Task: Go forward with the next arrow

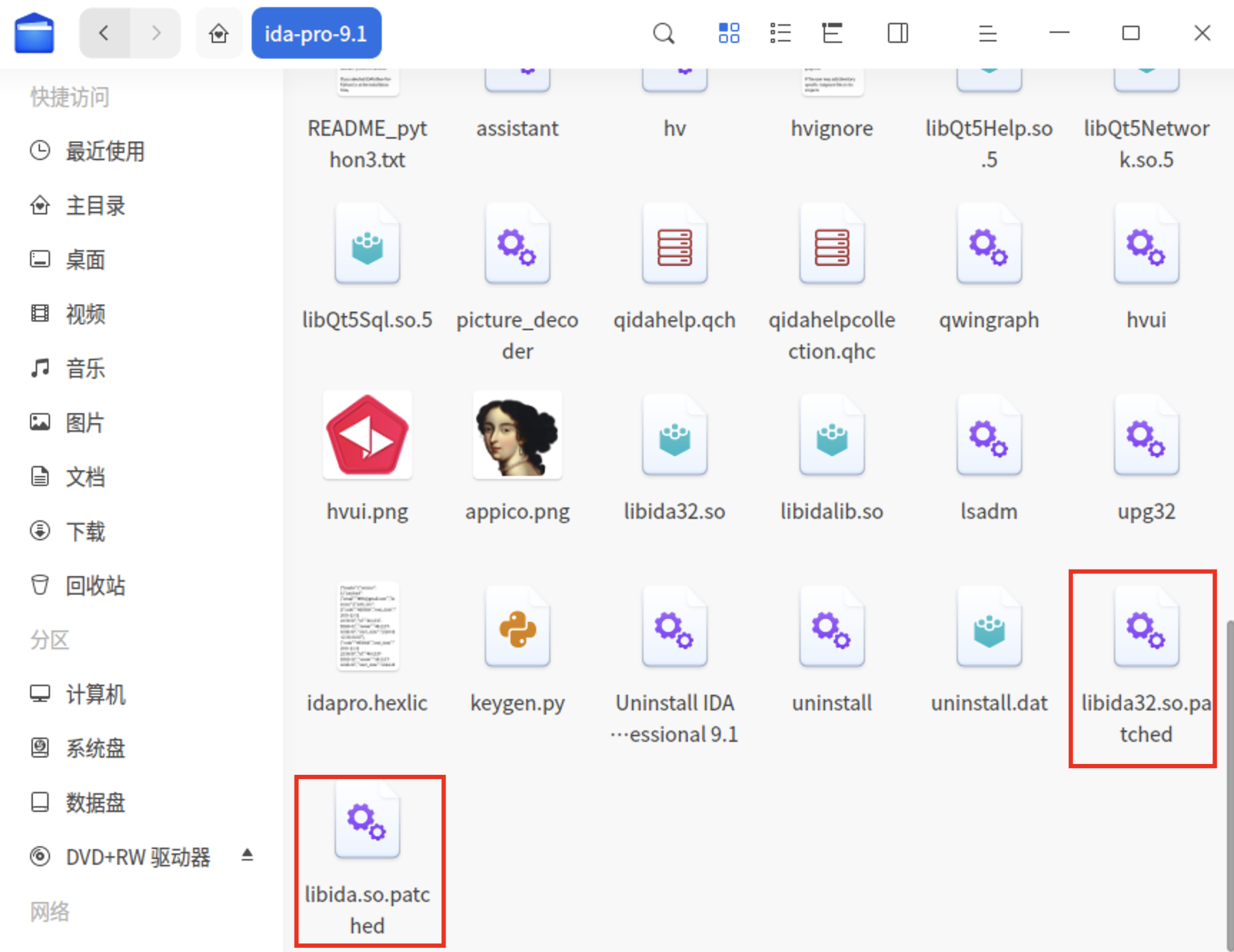Action: (156, 34)
